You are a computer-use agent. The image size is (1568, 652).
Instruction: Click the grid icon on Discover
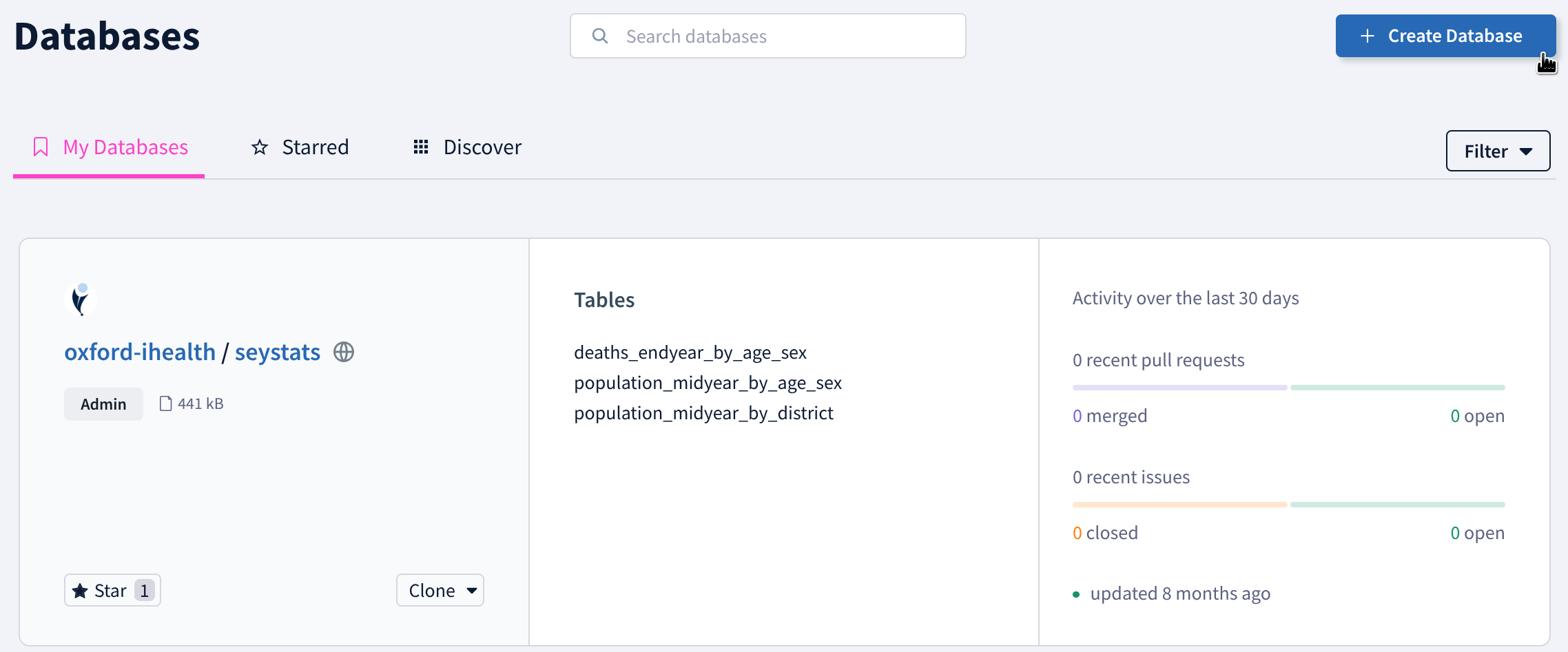421,147
